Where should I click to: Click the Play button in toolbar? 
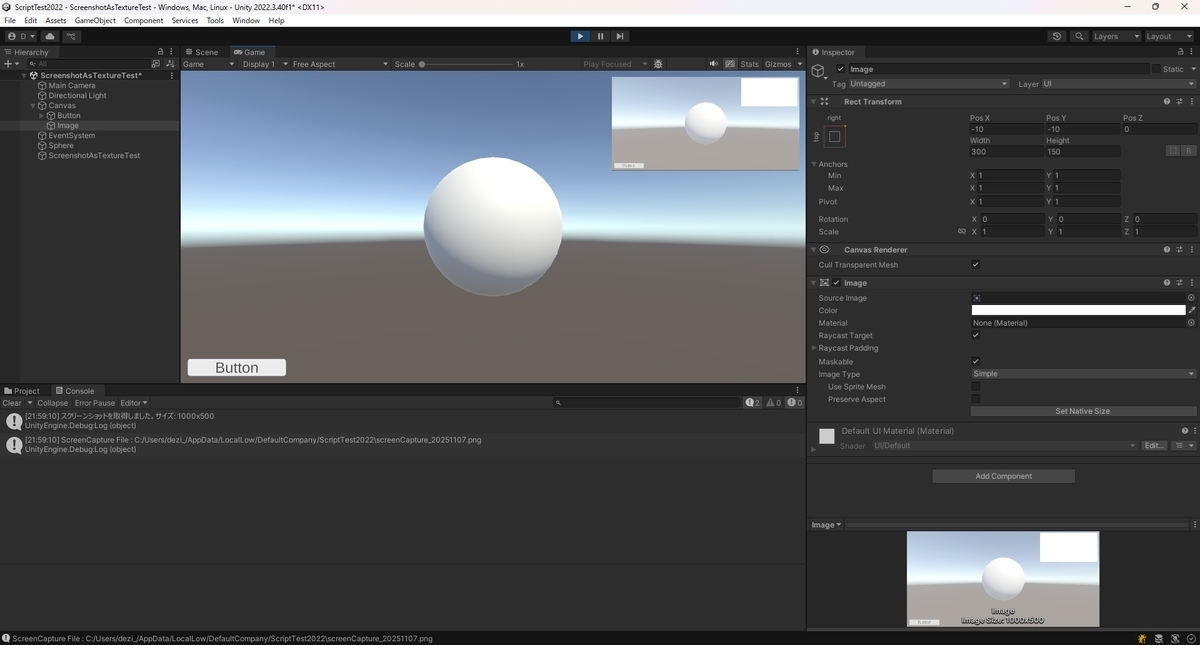tap(580, 36)
